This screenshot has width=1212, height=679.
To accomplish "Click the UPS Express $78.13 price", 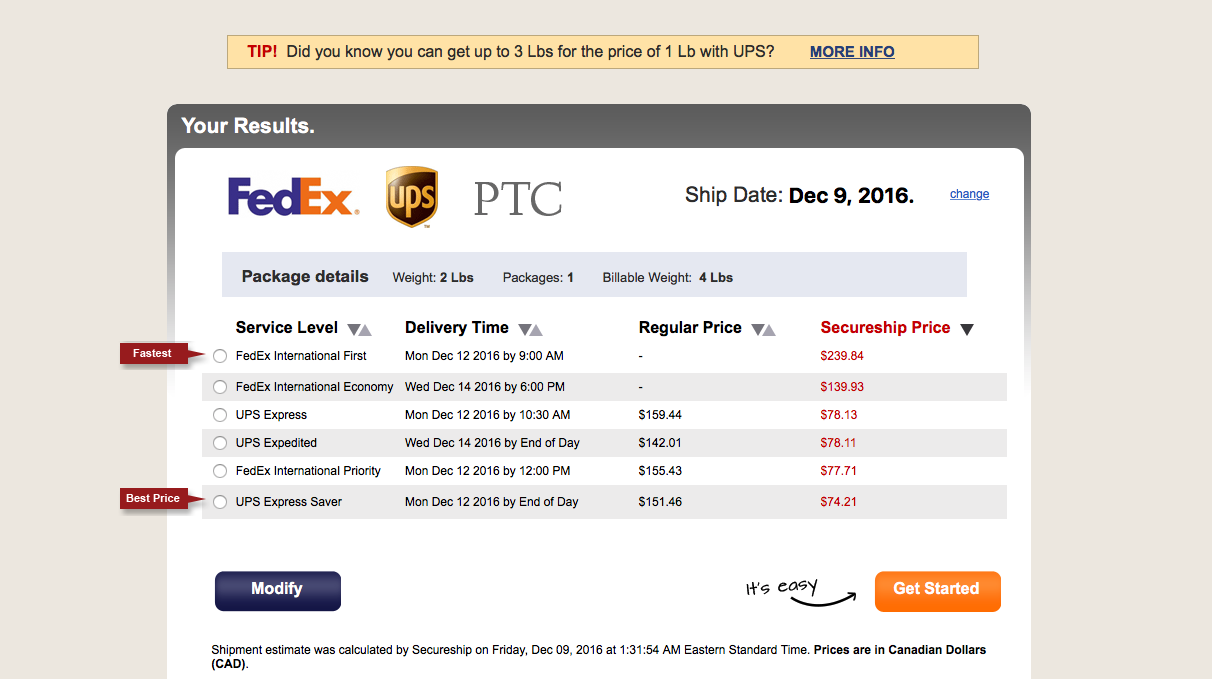I will [839, 415].
